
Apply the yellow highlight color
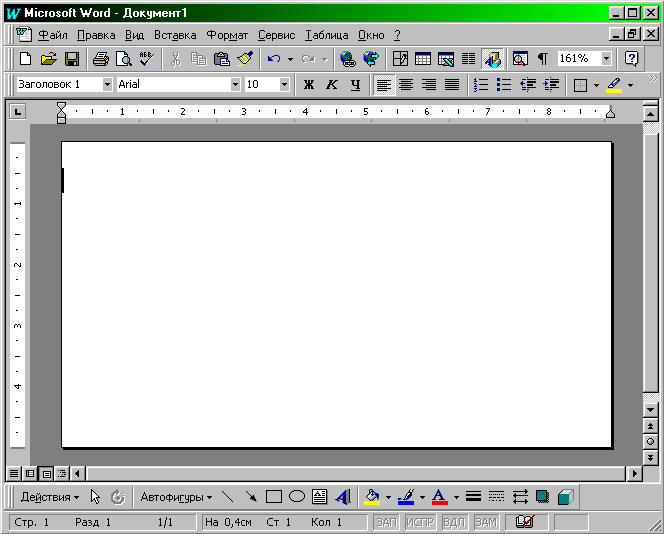(613, 85)
